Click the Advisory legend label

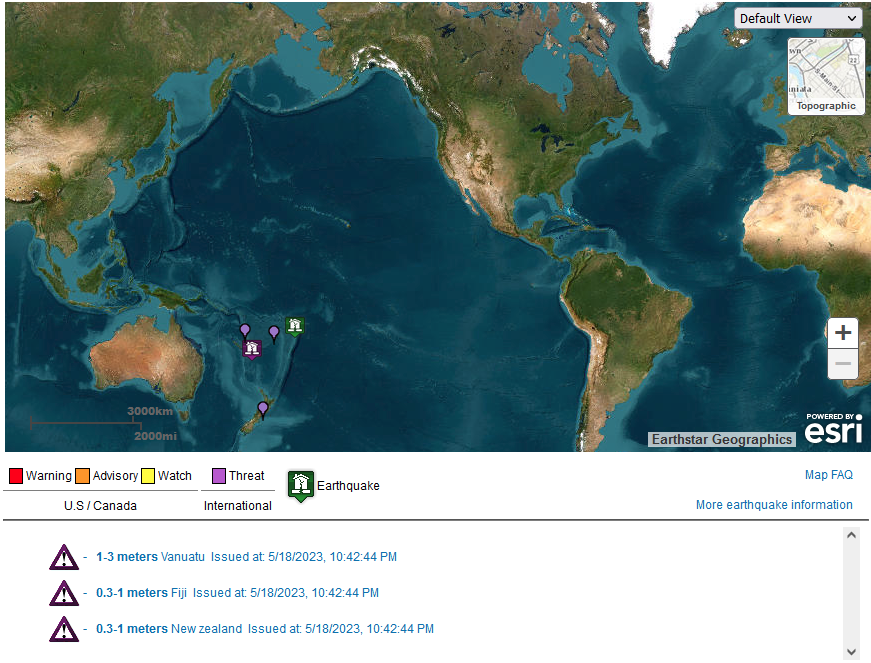click(116, 476)
